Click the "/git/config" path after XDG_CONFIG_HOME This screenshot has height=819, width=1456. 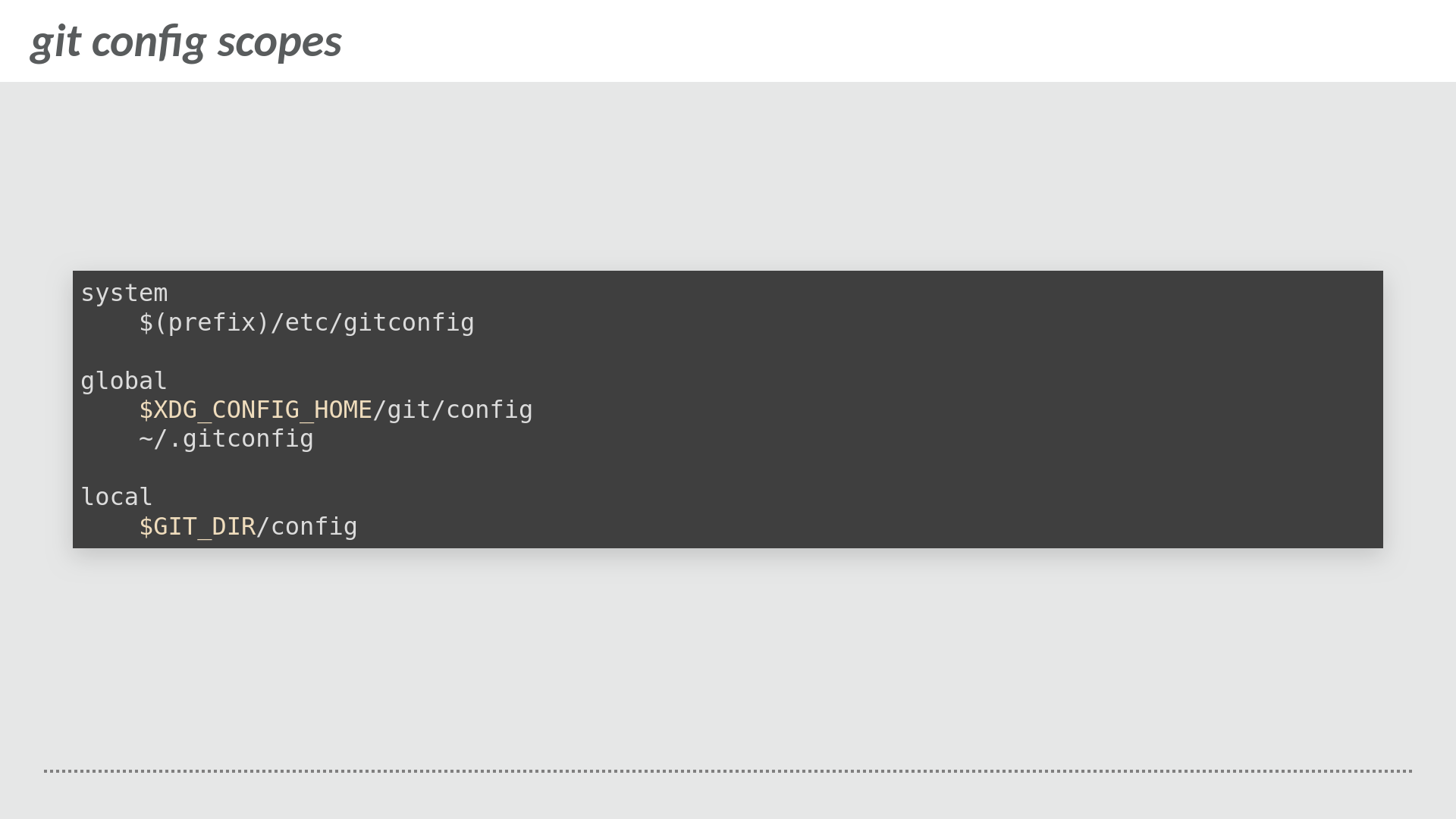pyautogui.click(x=453, y=410)
